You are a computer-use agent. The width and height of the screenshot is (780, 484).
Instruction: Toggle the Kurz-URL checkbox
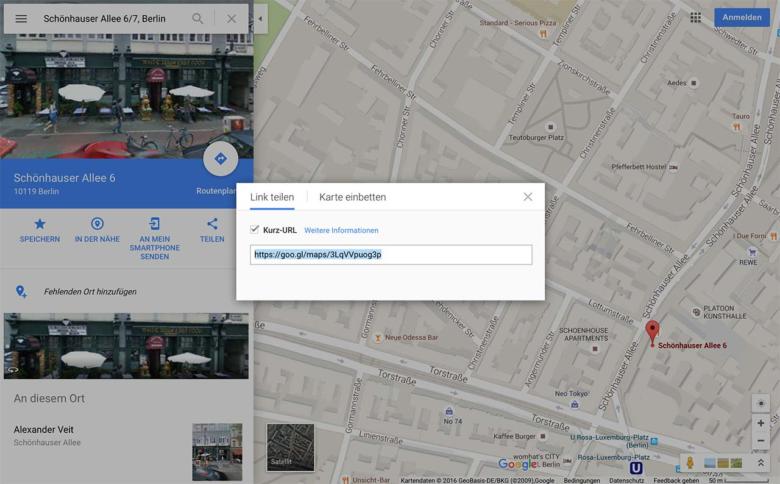(x=254, y=230)
